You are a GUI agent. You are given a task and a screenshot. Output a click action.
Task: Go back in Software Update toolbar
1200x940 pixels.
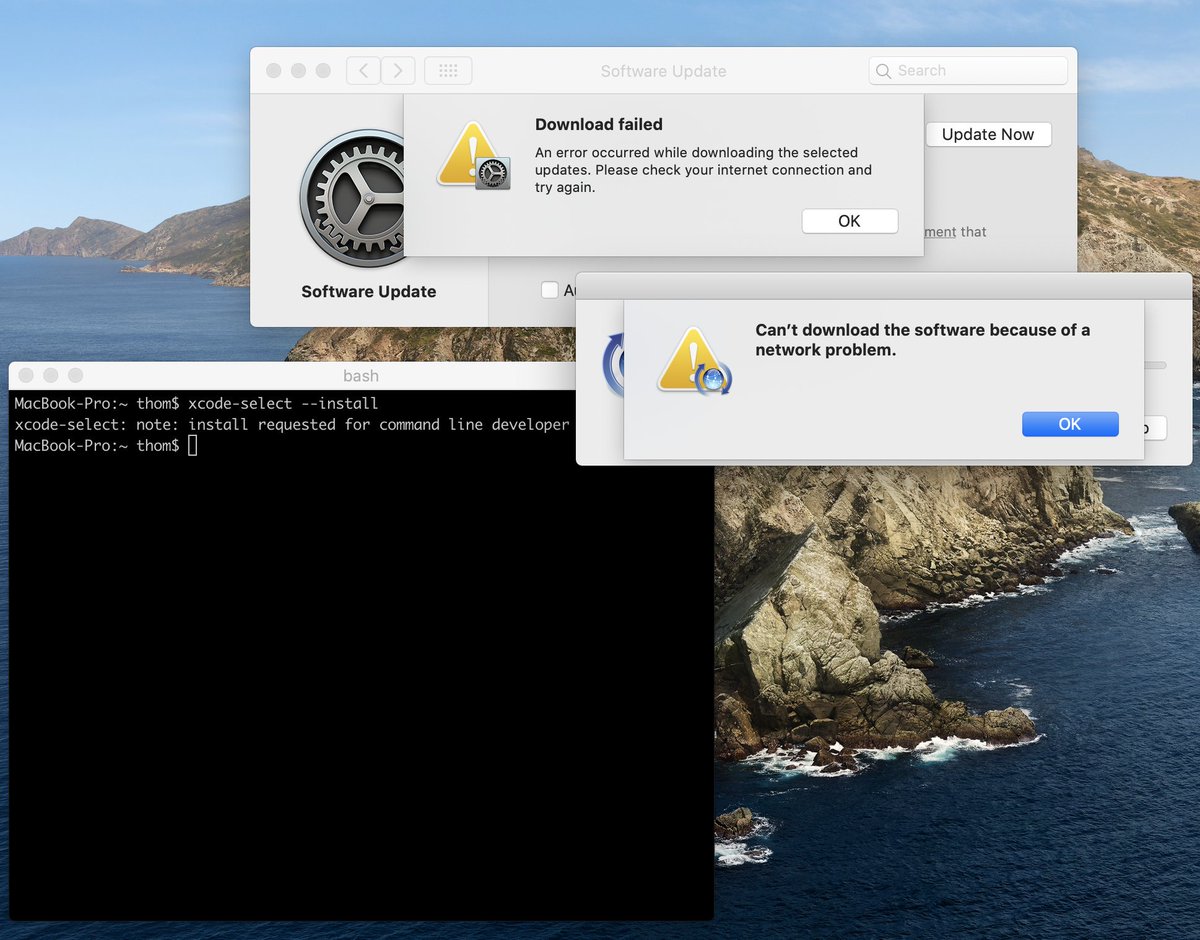363,71
